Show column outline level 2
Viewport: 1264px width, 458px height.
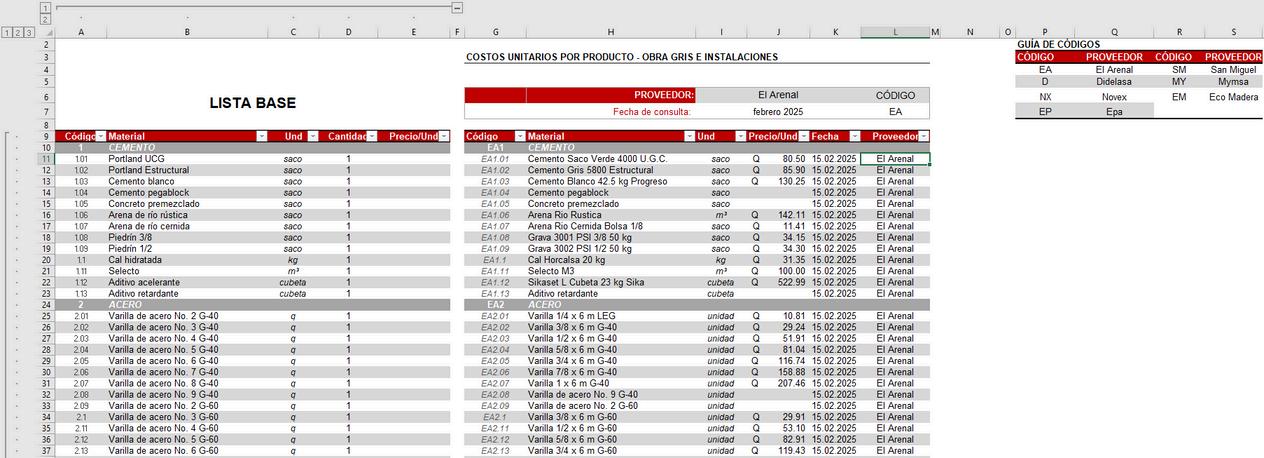45,19
